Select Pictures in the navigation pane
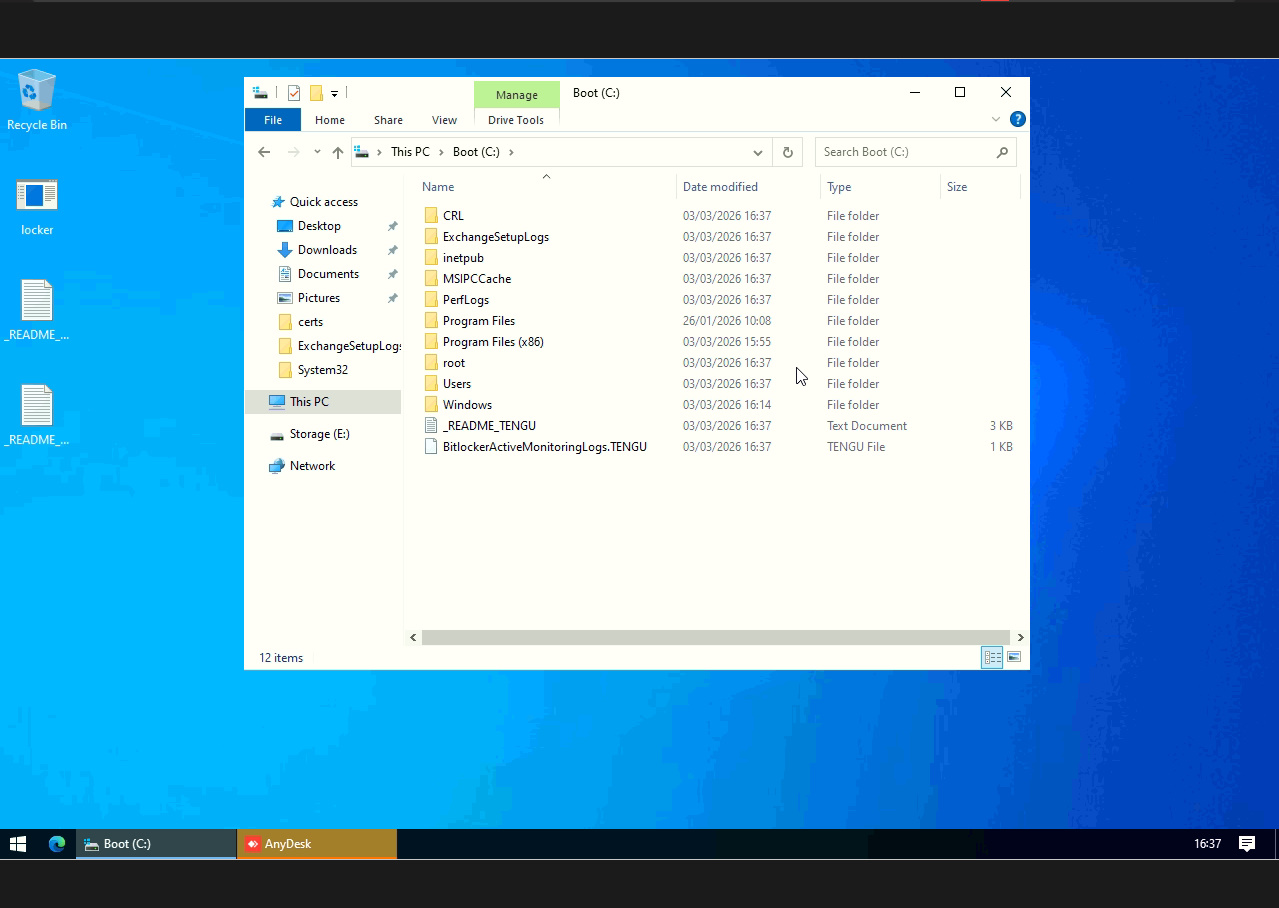Viewport: 1279px width, 908px height. [x=319, y=298]
